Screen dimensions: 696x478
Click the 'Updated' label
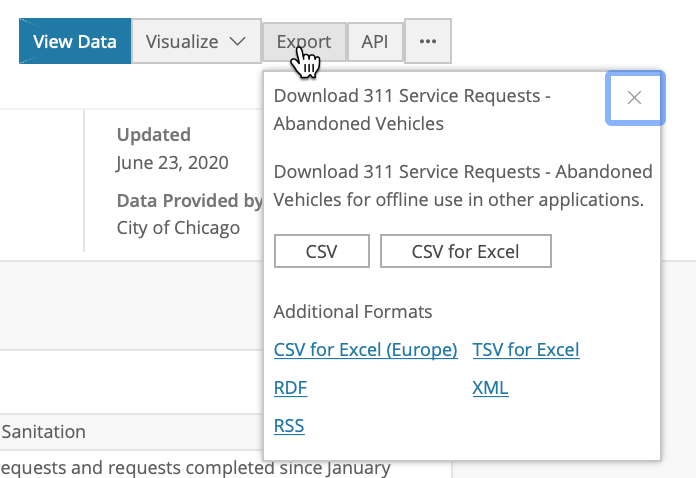(x=154, y=134)
